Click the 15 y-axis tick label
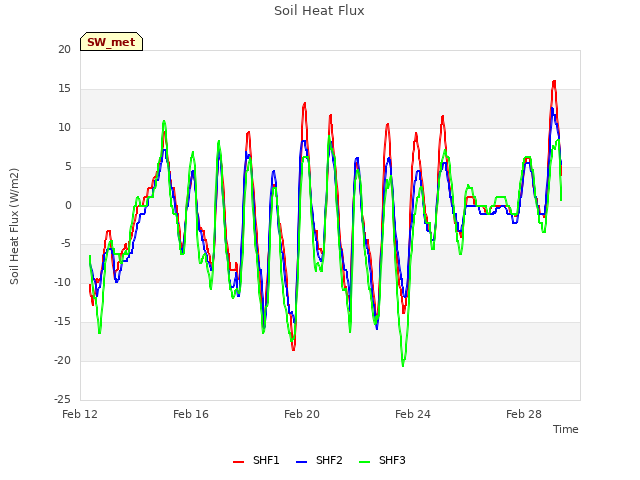Screen dimensions: 640x480 coord(64,89)
